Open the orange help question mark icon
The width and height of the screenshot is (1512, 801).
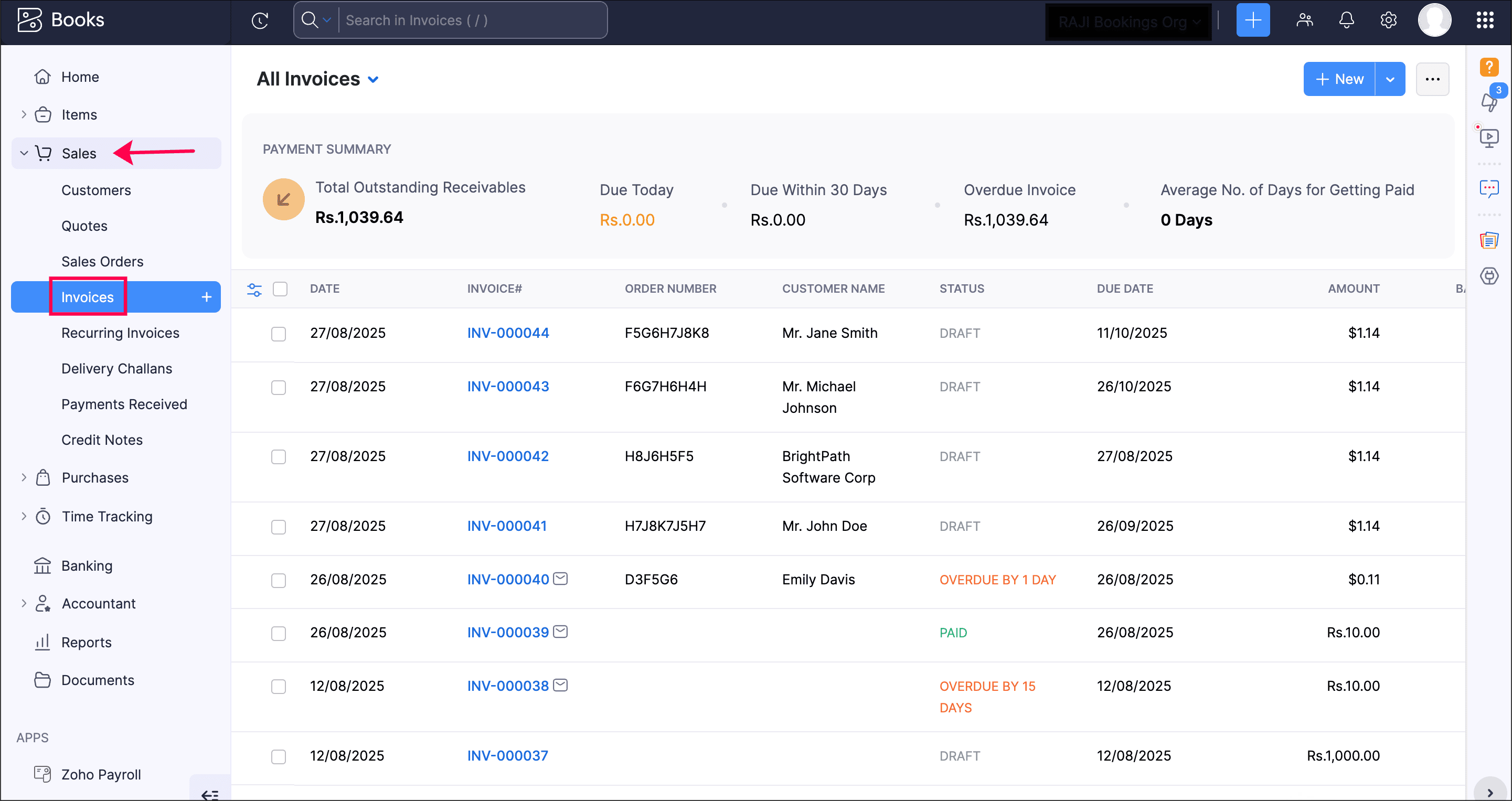tap(1488, 67)
